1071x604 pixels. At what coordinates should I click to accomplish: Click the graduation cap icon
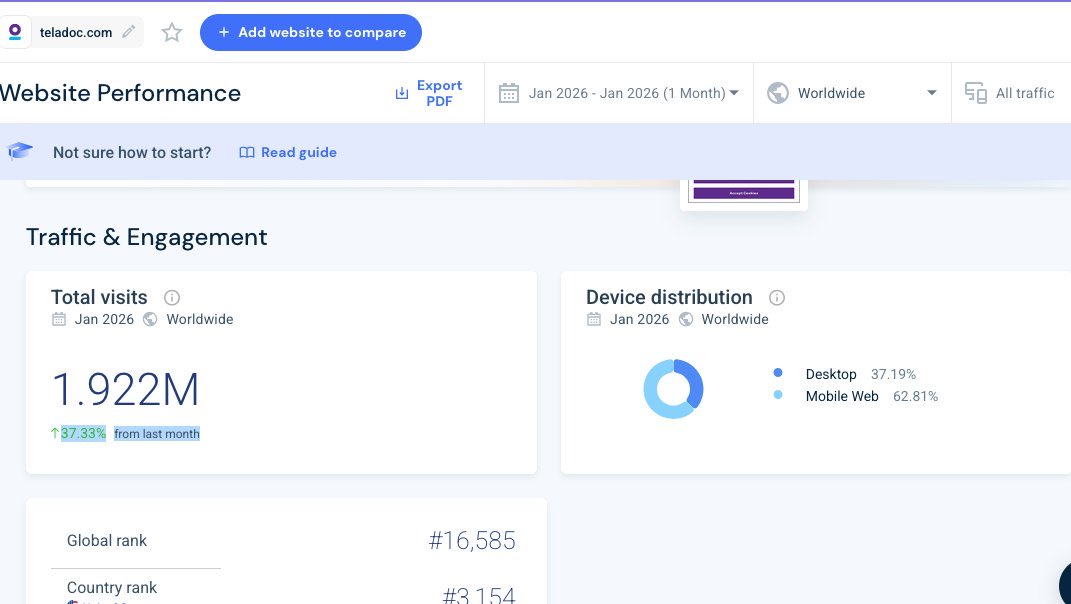click(x=20, y=151)
